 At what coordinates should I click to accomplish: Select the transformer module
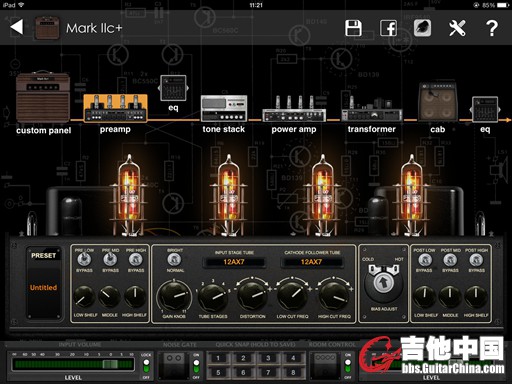click(371, 109)
